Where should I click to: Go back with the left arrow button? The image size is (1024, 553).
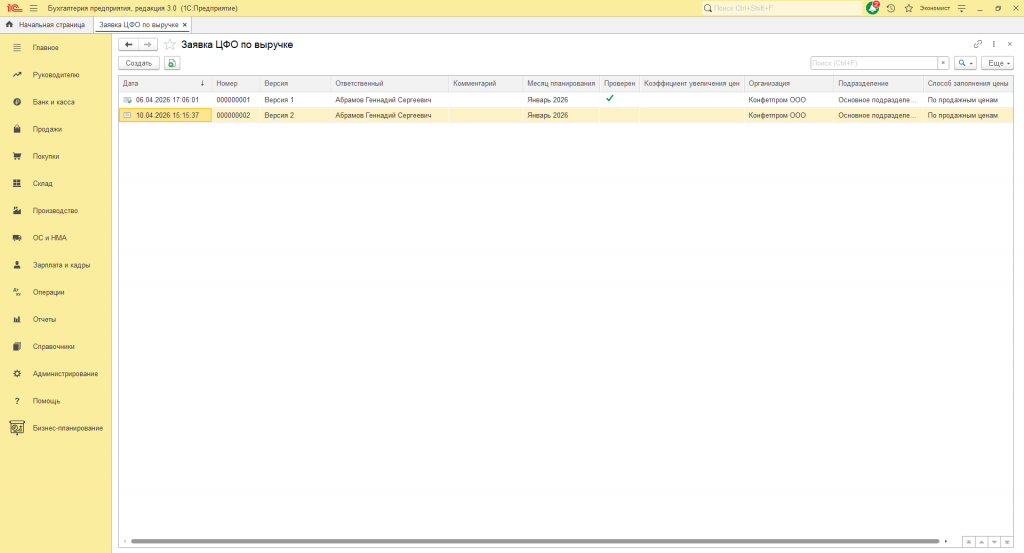tap(129, 44)
